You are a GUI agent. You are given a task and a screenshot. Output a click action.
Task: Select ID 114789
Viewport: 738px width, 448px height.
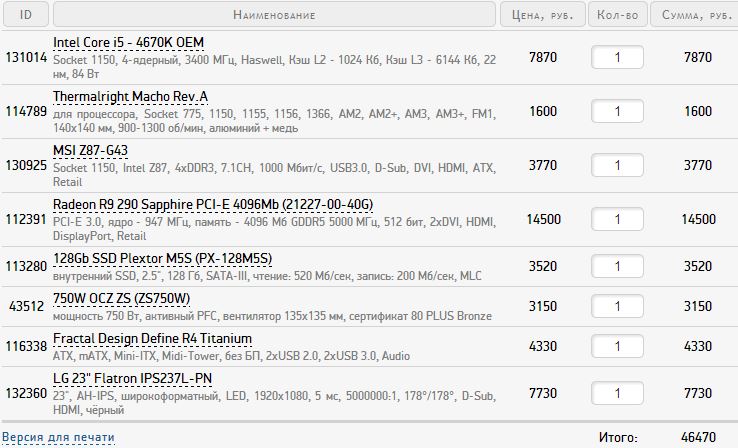click(26, 112)
